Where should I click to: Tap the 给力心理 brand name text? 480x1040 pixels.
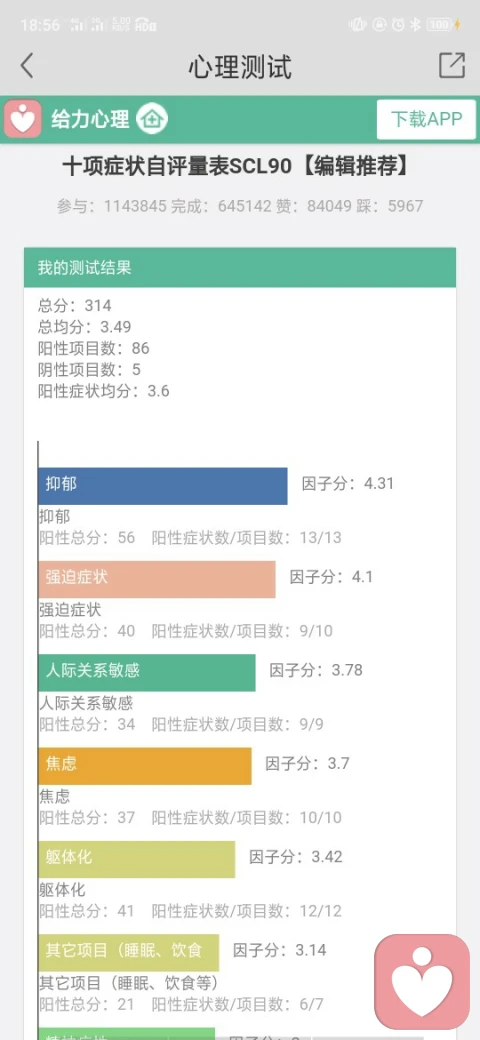click(90, 120)
